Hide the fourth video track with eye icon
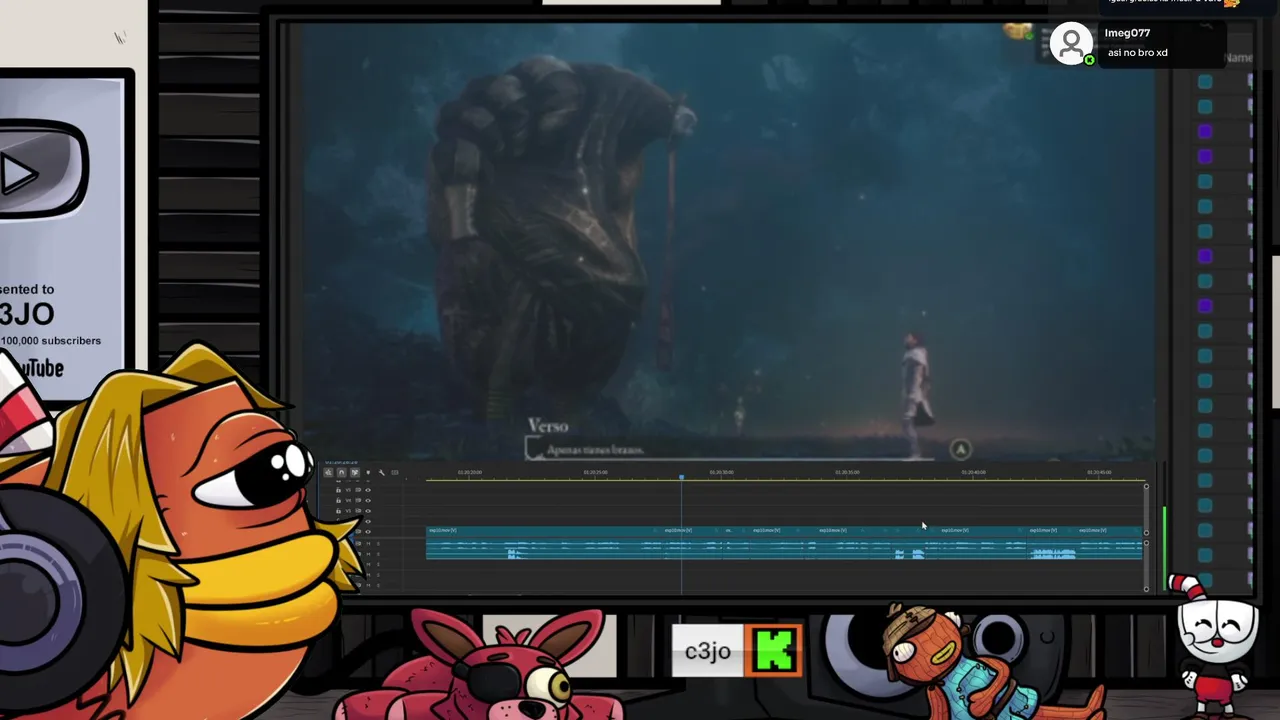The height and width of the screenshot is (720, 1280). 368,521
